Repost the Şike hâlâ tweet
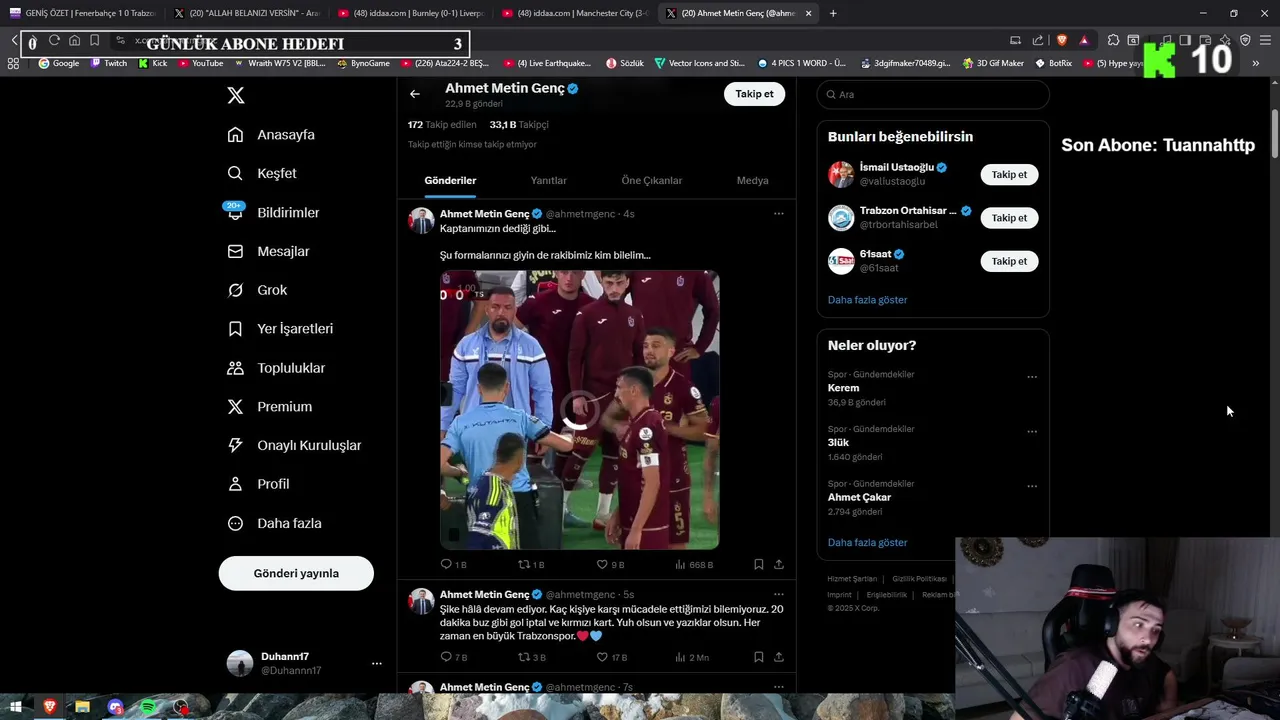The width and height of the screenshot is (1280, 720). 531,657
